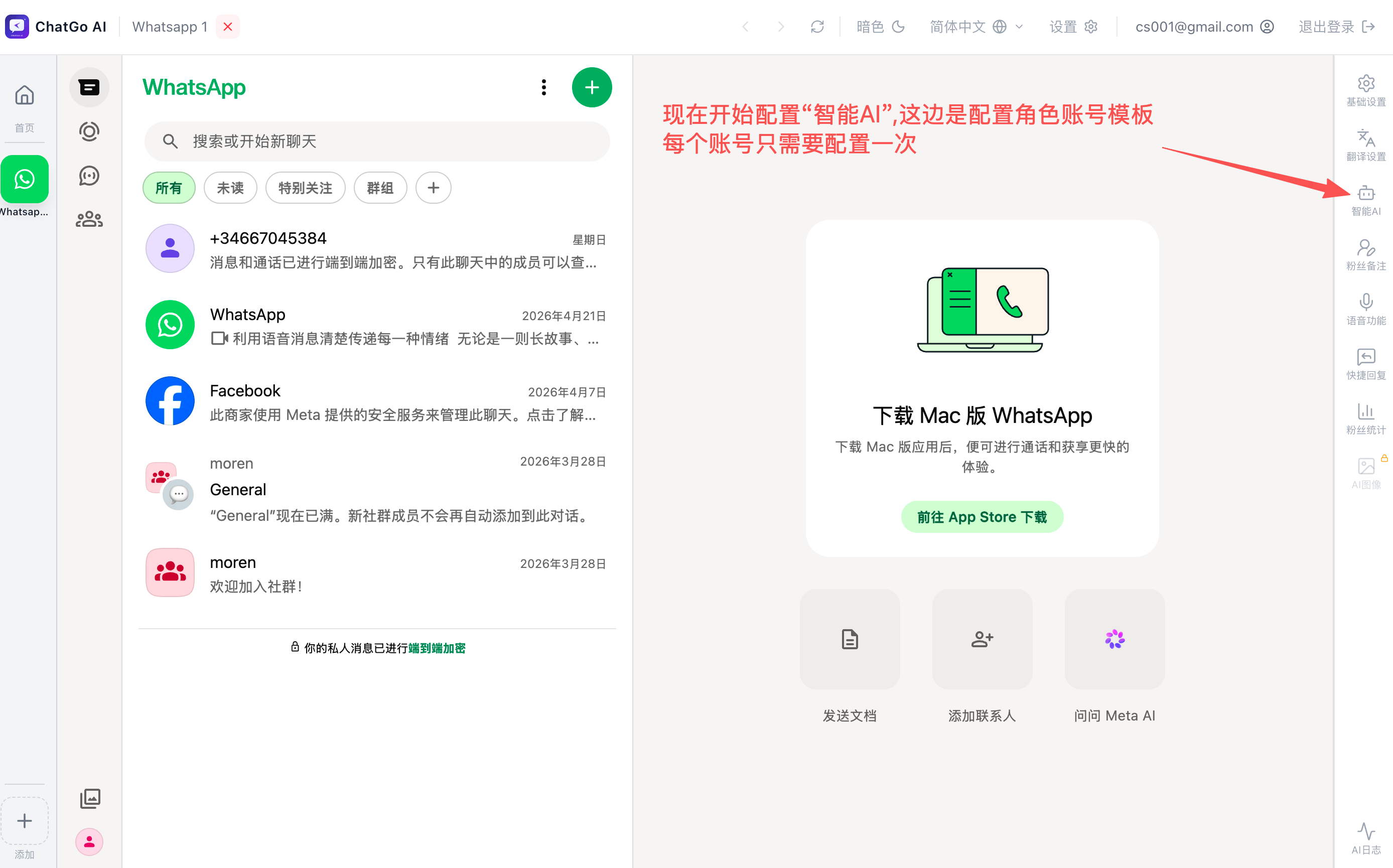Select the 未读 chat filter
Image resolution: width=1393 pixels, height=868 pixels.
click(230, 188)
